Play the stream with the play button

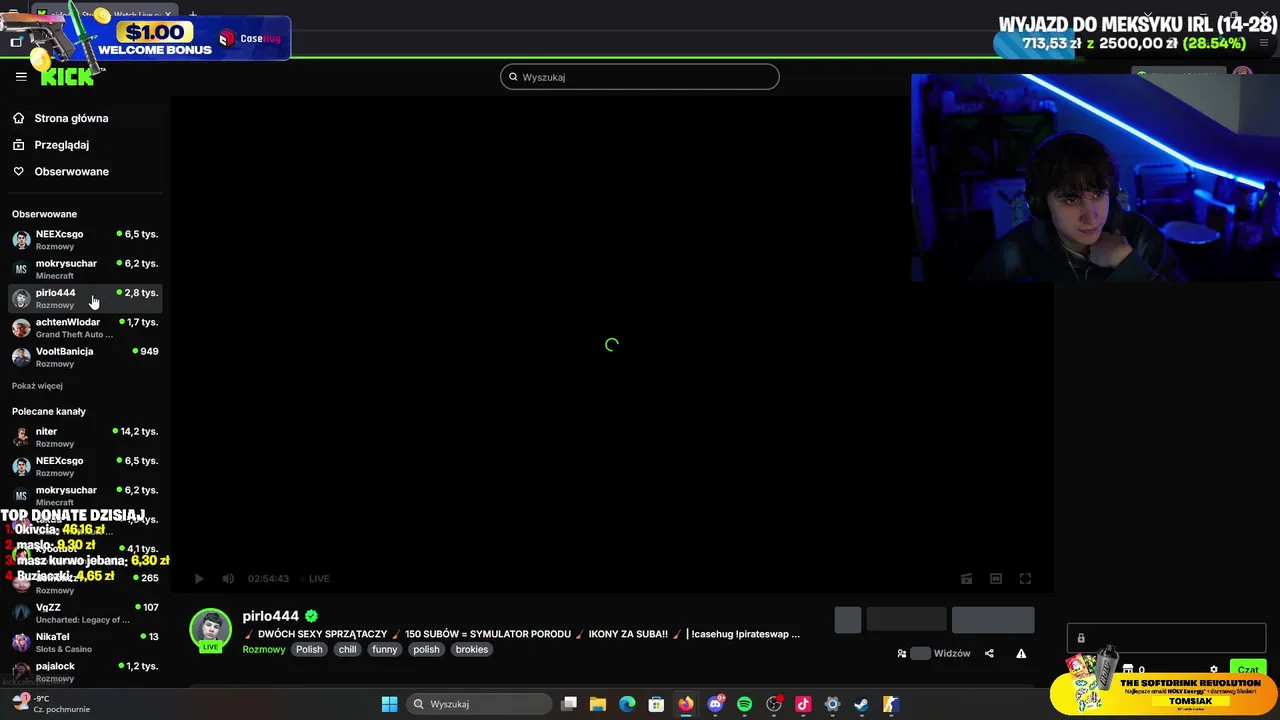coord(198,579)
